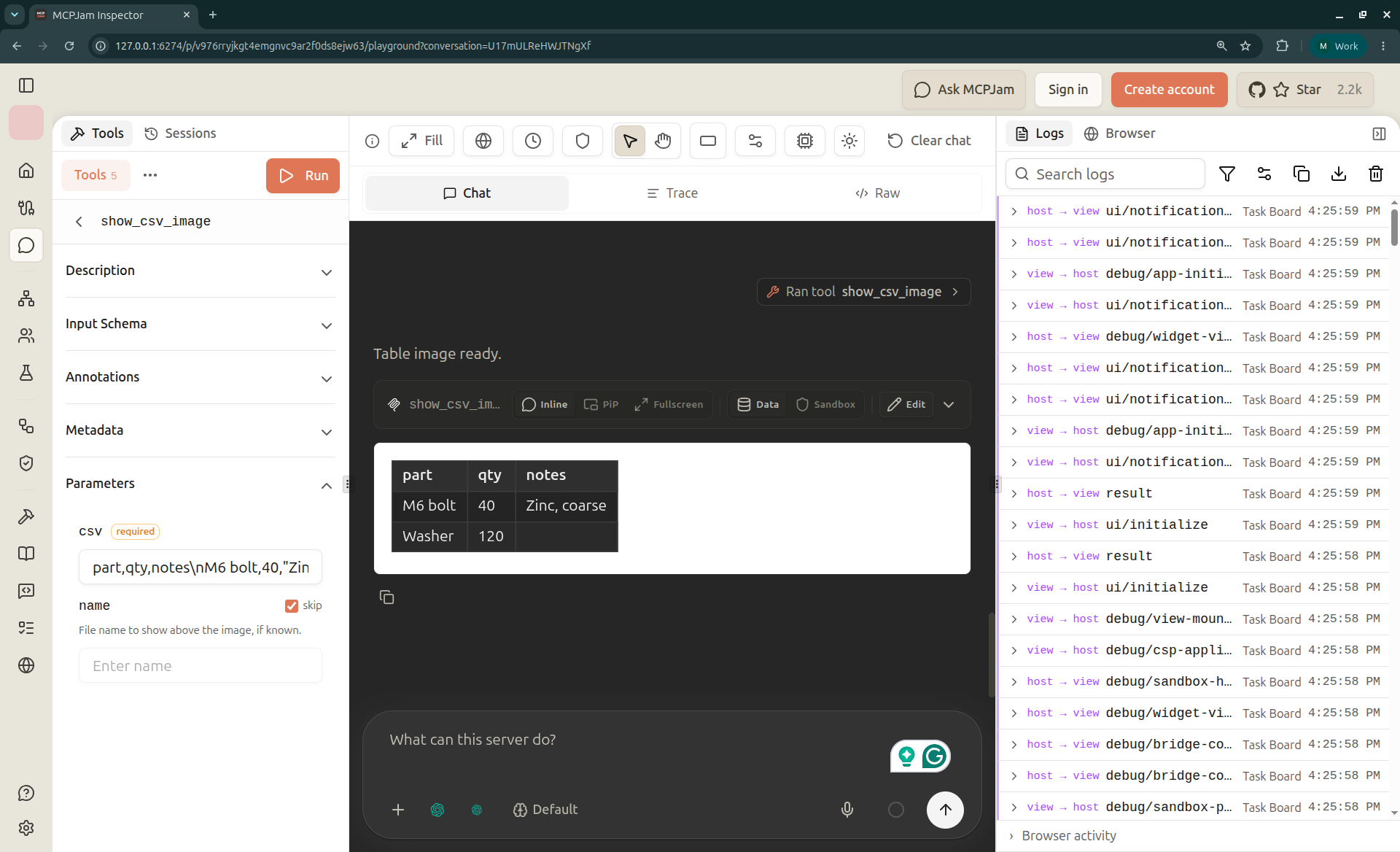The width and height of the screenshot is (1400, 852).
Task: Open the flask test icon in sidebar
Action: tap(26, 373)
